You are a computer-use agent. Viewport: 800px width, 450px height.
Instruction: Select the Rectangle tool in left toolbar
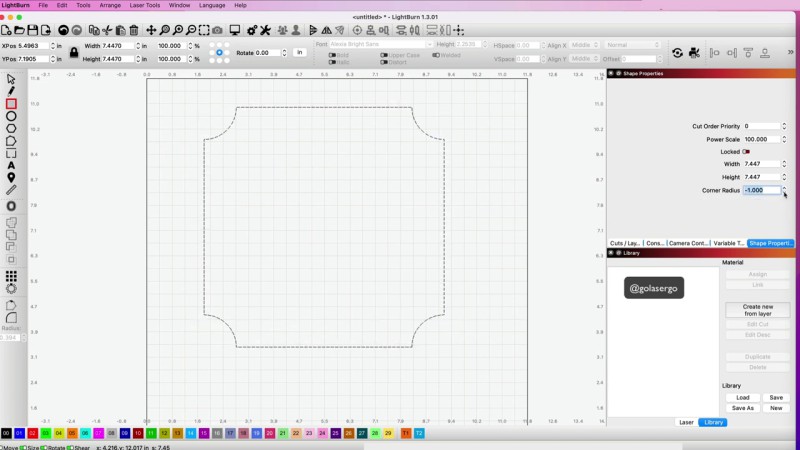coord(11,104)
